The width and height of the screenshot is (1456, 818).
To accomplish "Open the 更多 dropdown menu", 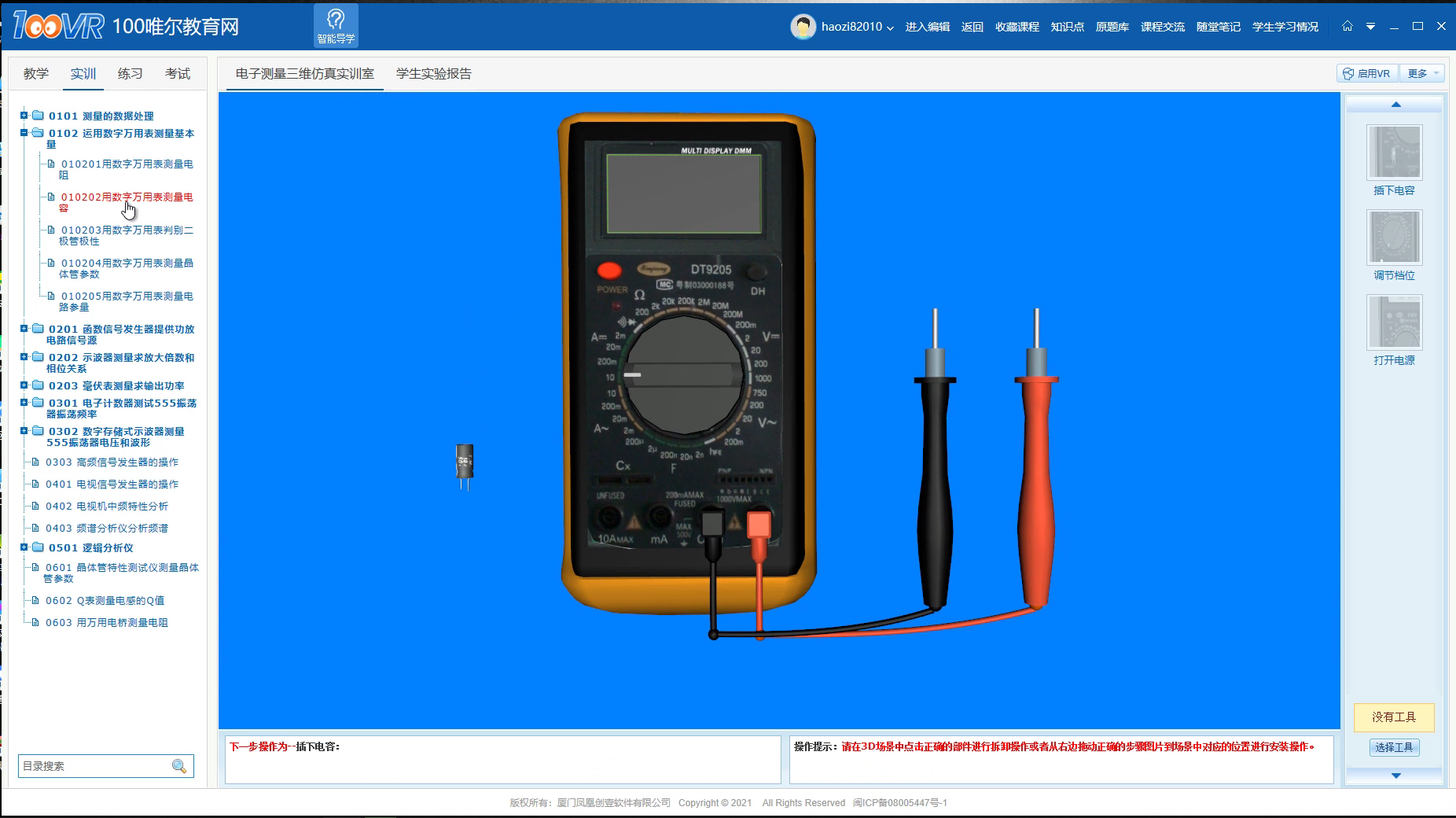I will (x=1424, y=73).
